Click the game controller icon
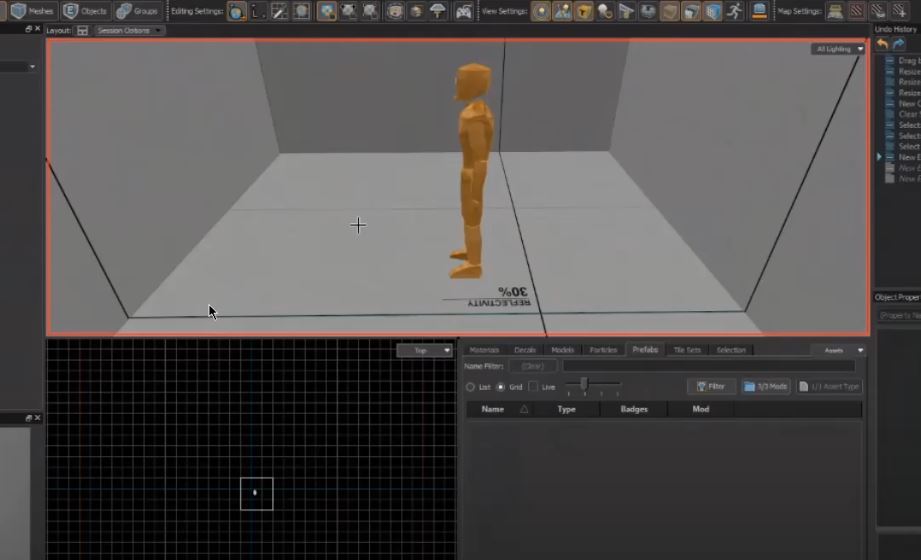Viewport: 921px width, 560px height. [x=463, y=11]
